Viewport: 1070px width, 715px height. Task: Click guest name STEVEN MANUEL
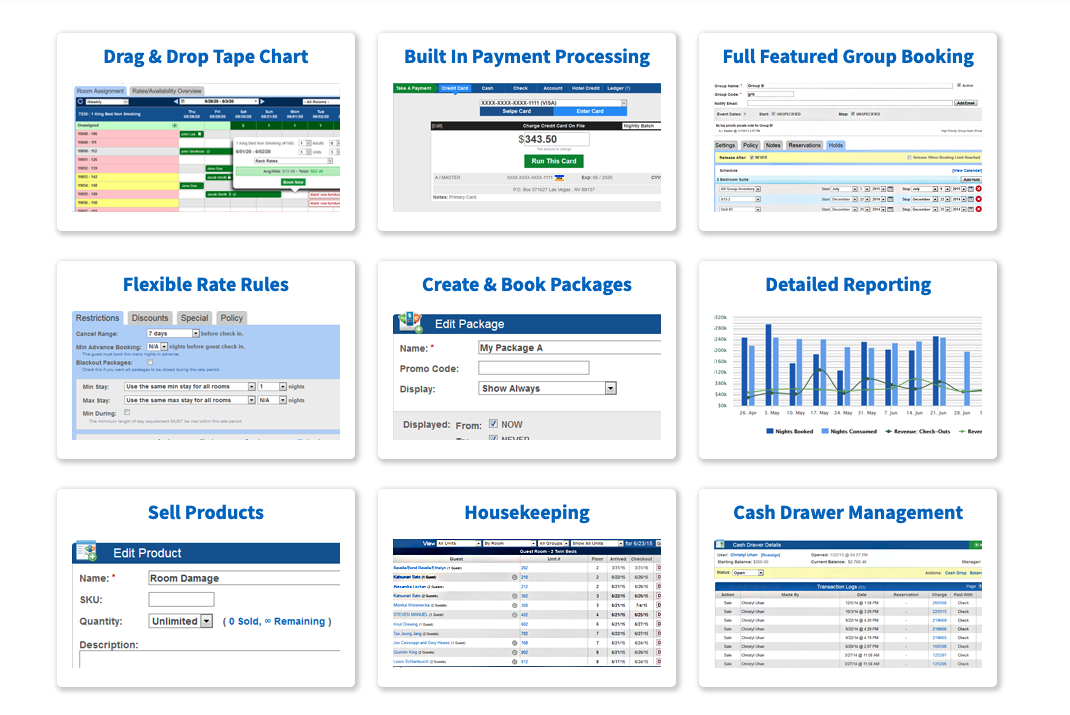click(411, 615)
